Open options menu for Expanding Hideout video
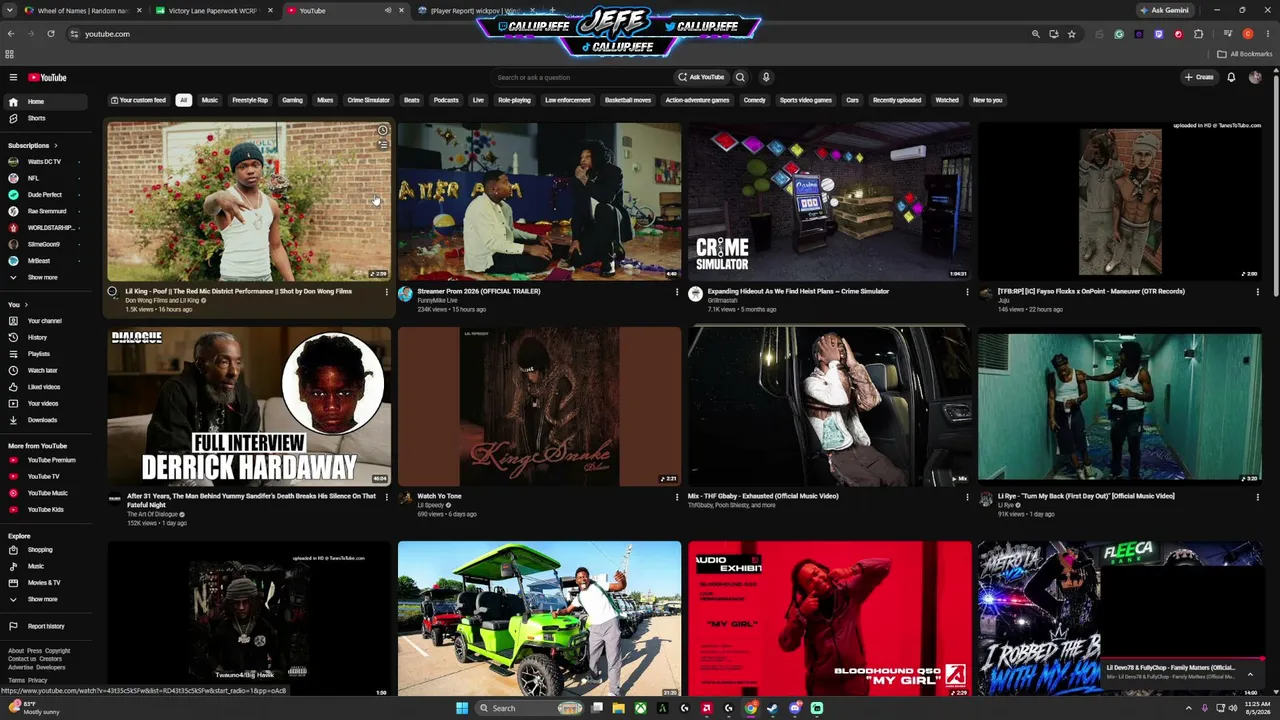 point(967,292)
